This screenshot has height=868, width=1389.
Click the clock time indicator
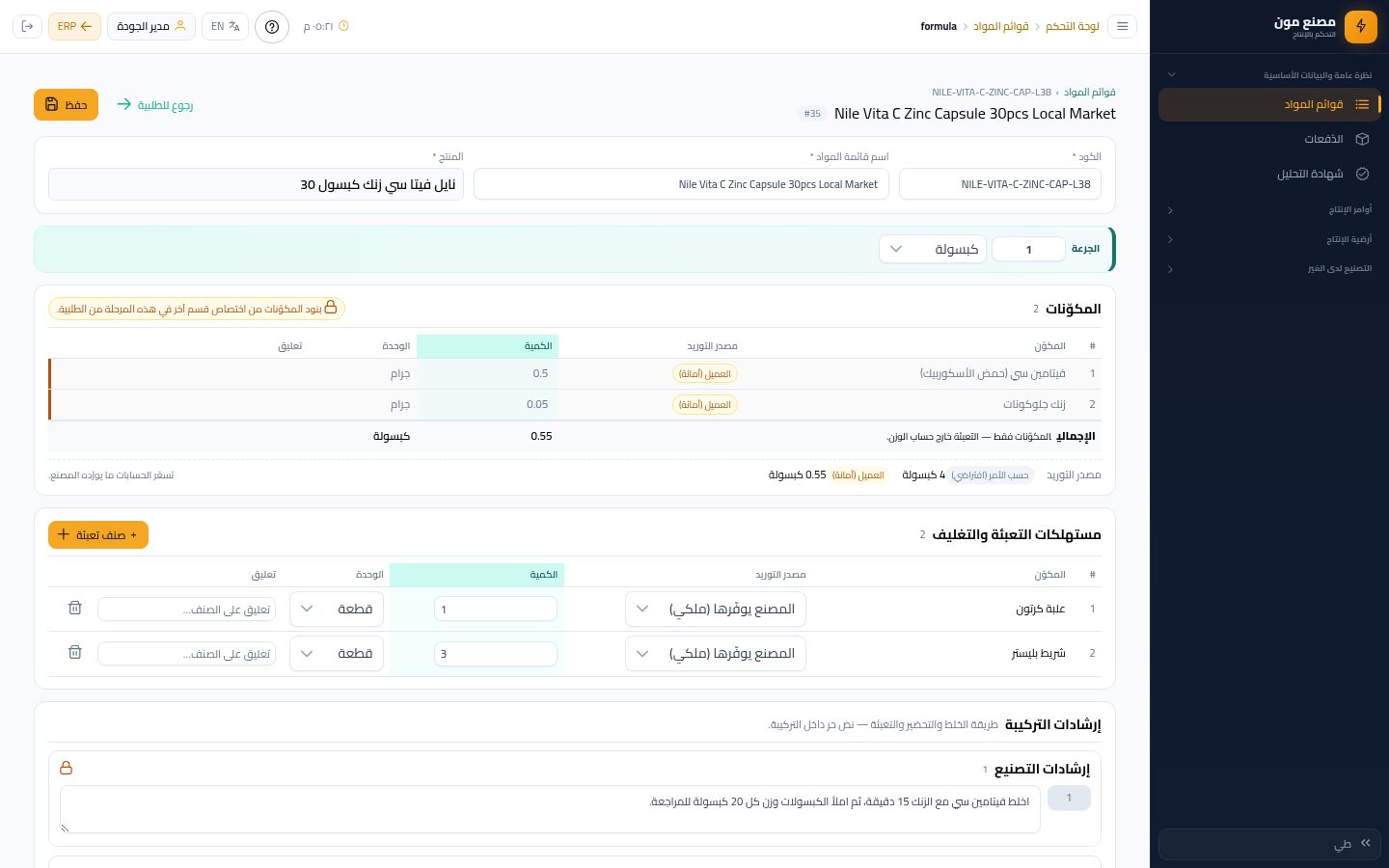click(326, 26)
